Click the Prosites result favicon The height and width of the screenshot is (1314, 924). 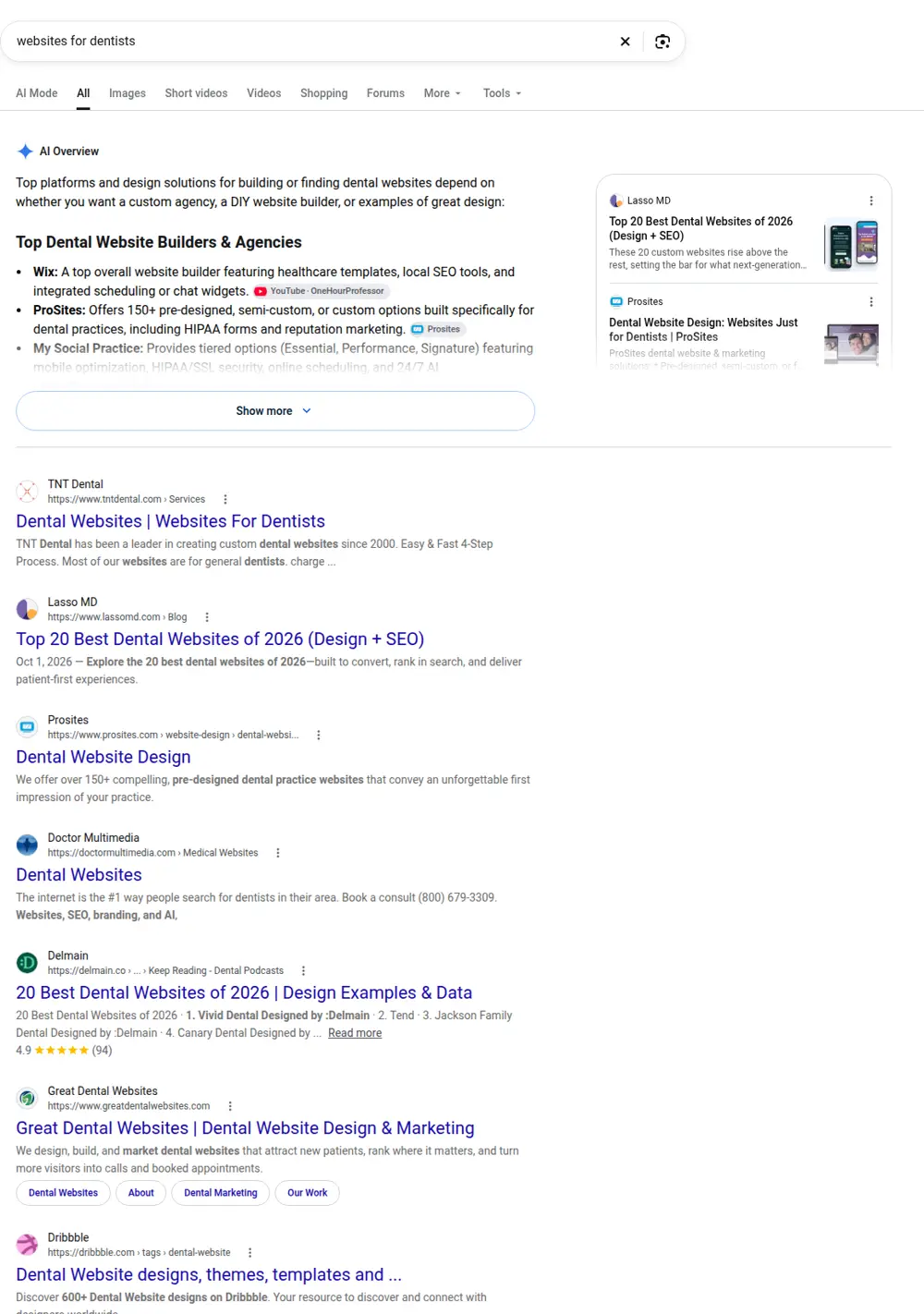(28, 727)
